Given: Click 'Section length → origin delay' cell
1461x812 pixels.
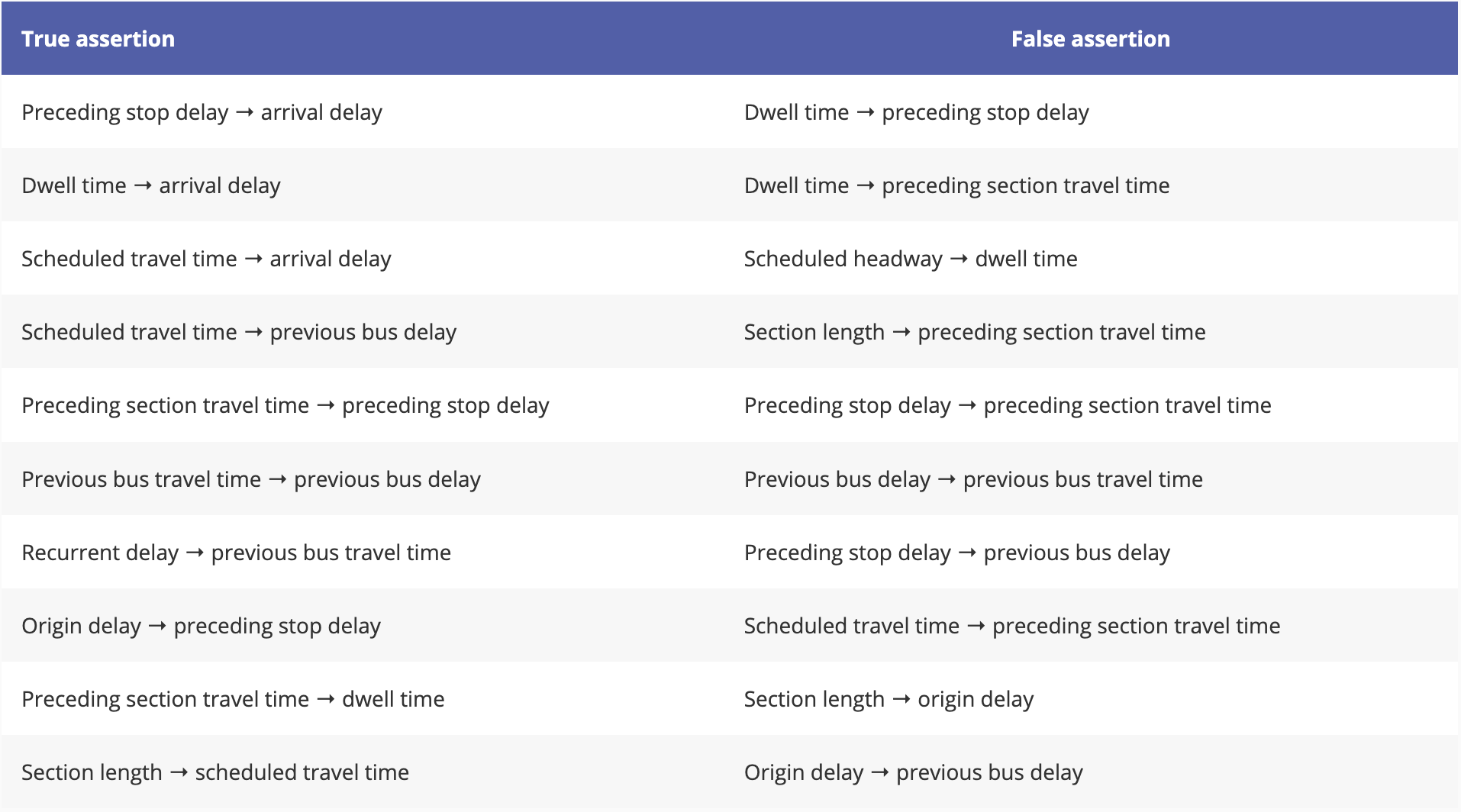Looking at the screenshot, I should click(889, 699).
